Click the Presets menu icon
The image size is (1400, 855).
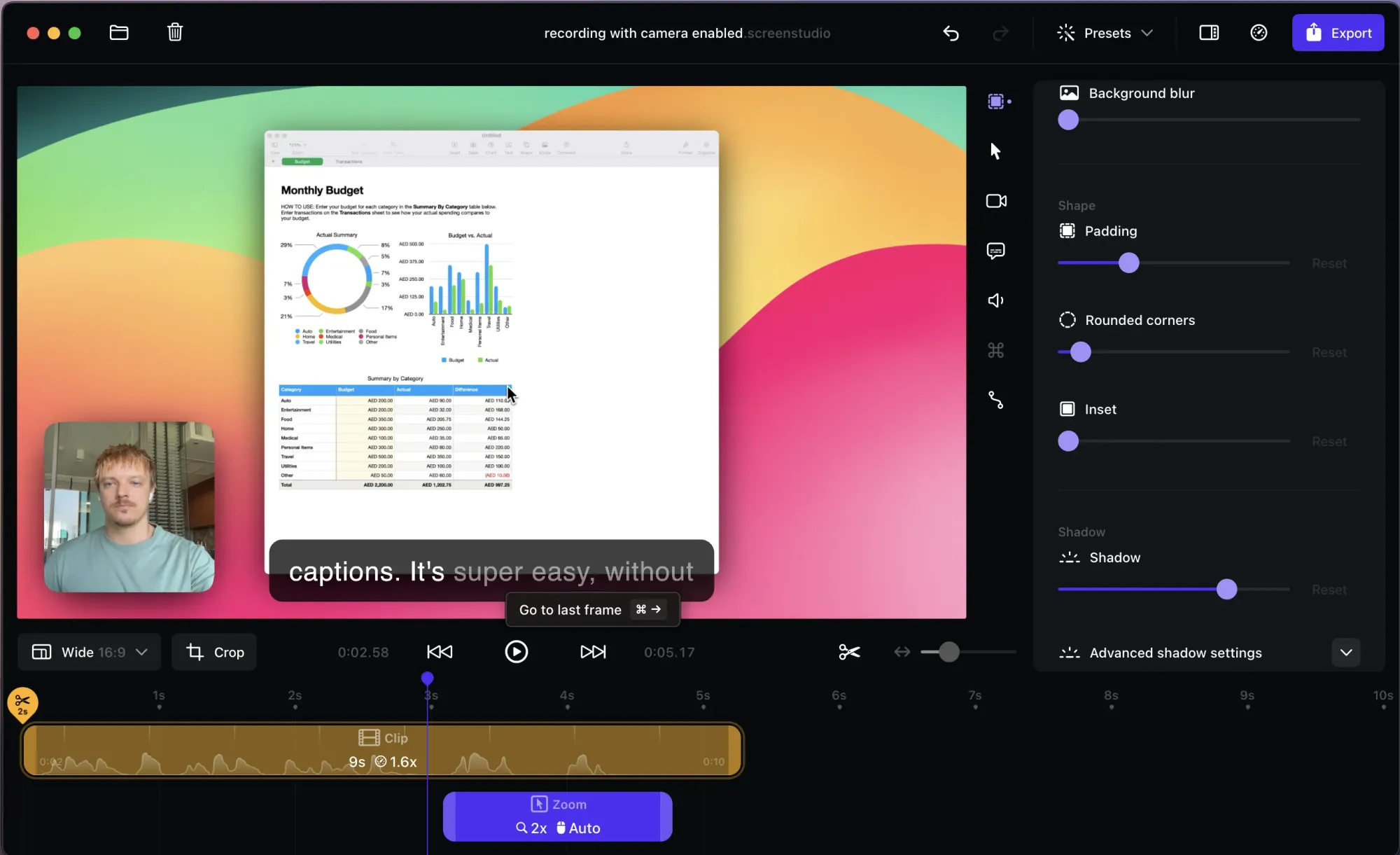1067,32
